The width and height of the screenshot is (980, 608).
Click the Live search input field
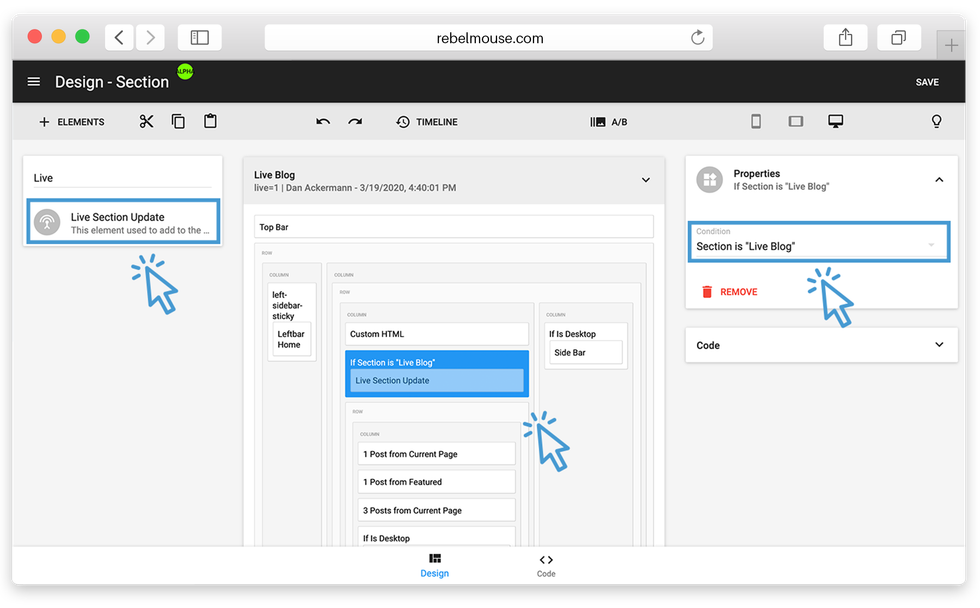[122, 178]
